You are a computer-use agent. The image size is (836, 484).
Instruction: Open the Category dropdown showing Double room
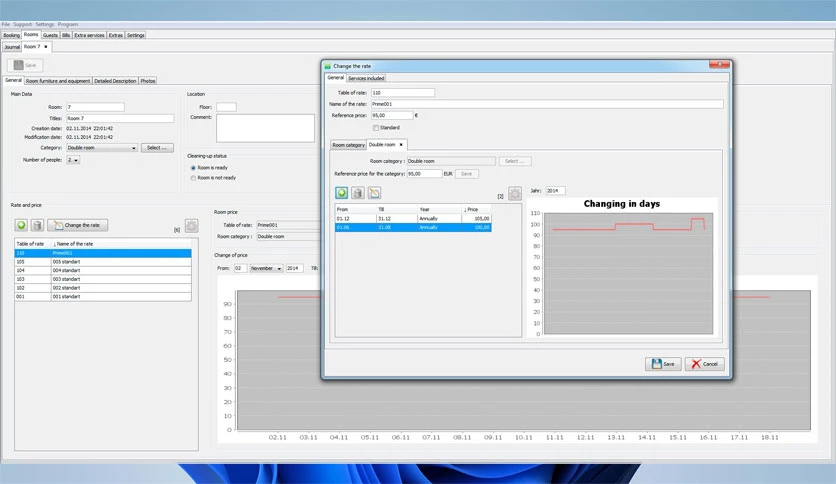coord(102,148)
